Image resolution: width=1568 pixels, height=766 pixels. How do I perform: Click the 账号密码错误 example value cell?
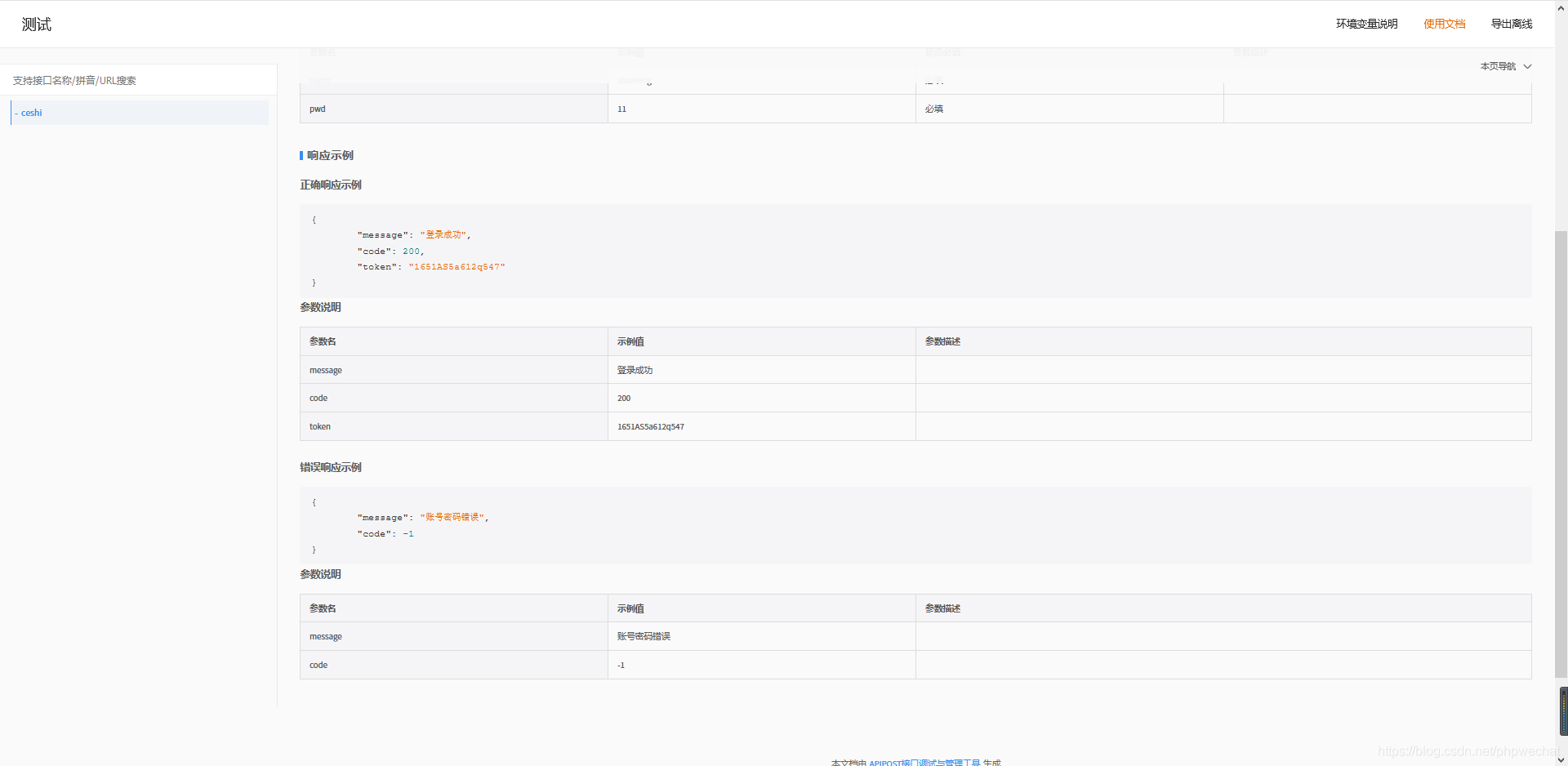[x=762, y=636]
